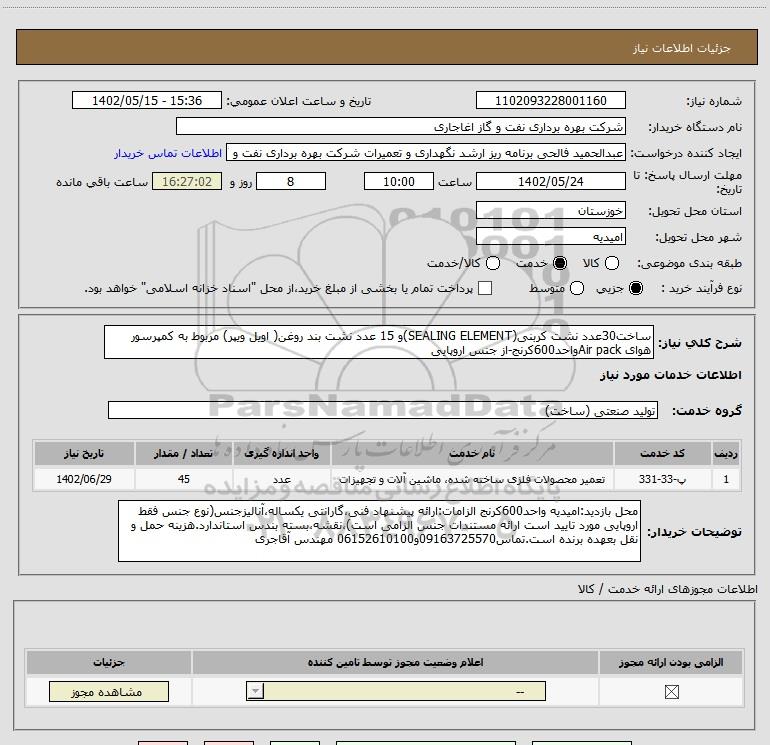This screenshot has width=770, height=745.
Task: Click the need number field 1102093228001160
Action: pos(550,100)
